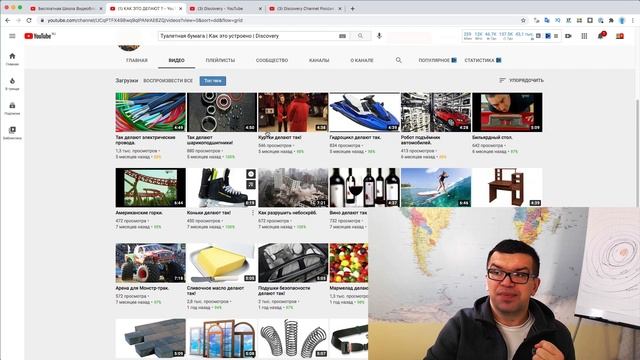
Task: Open the Chrome three-dot menu
Action: coord(633,20)
